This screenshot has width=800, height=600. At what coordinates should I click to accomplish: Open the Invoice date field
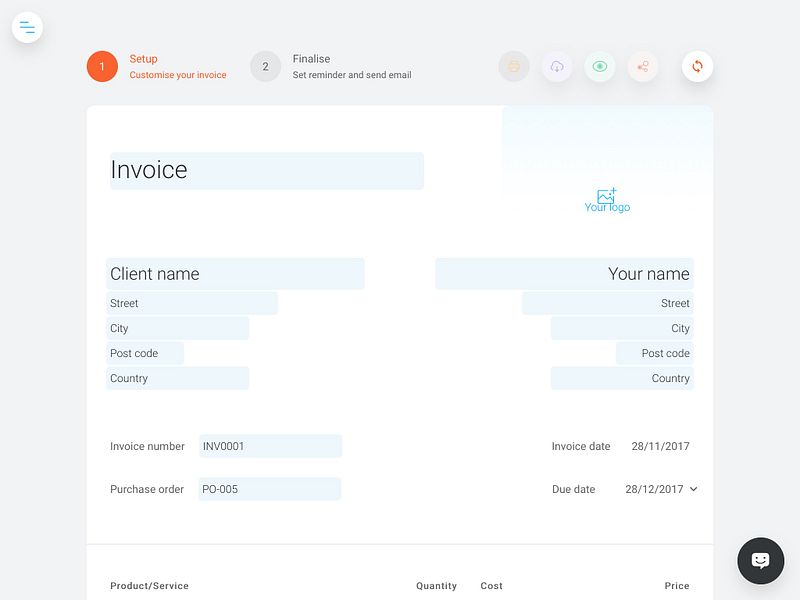click(x=660, y=446)
